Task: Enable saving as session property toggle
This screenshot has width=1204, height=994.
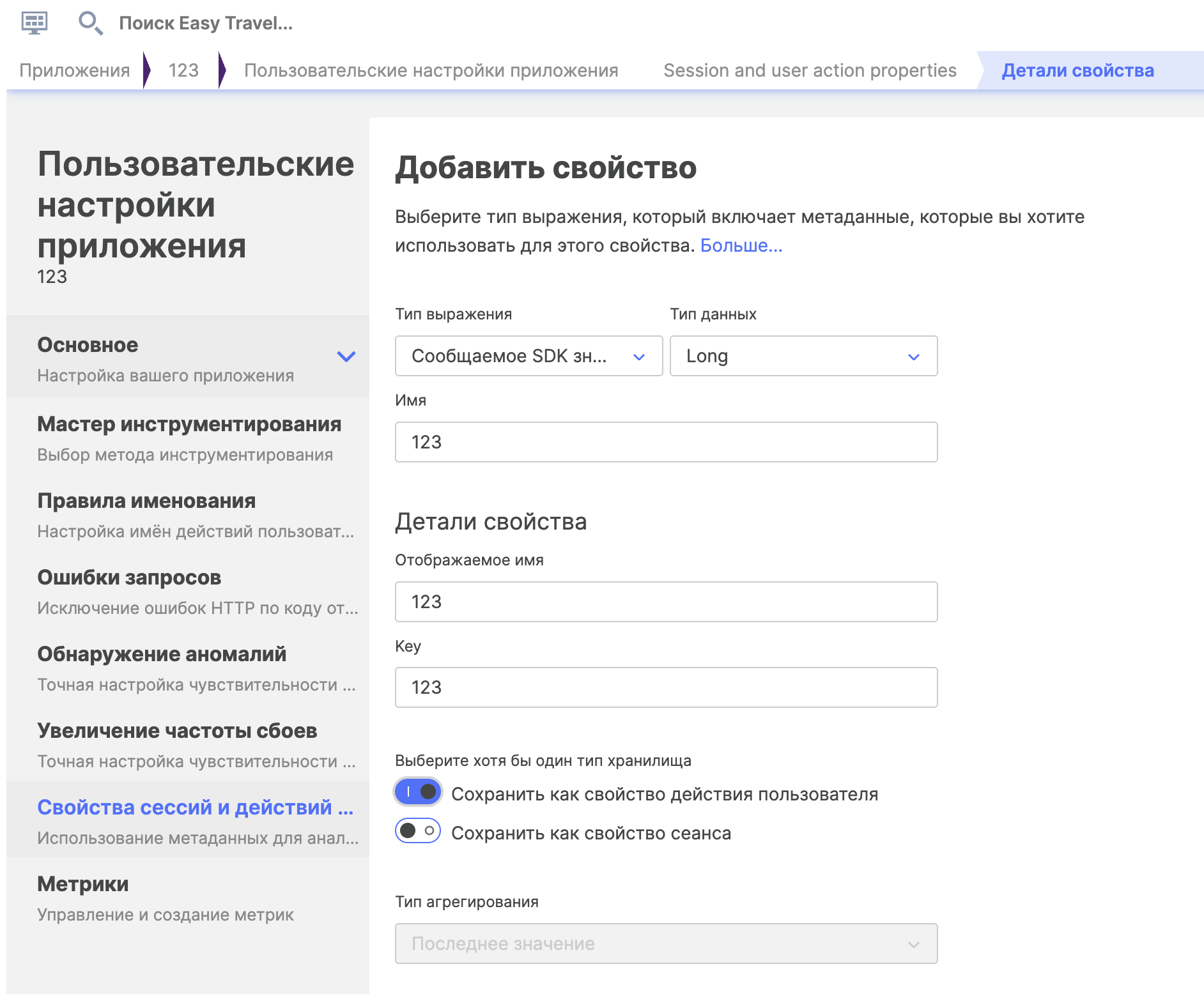Action: [418, 831]
